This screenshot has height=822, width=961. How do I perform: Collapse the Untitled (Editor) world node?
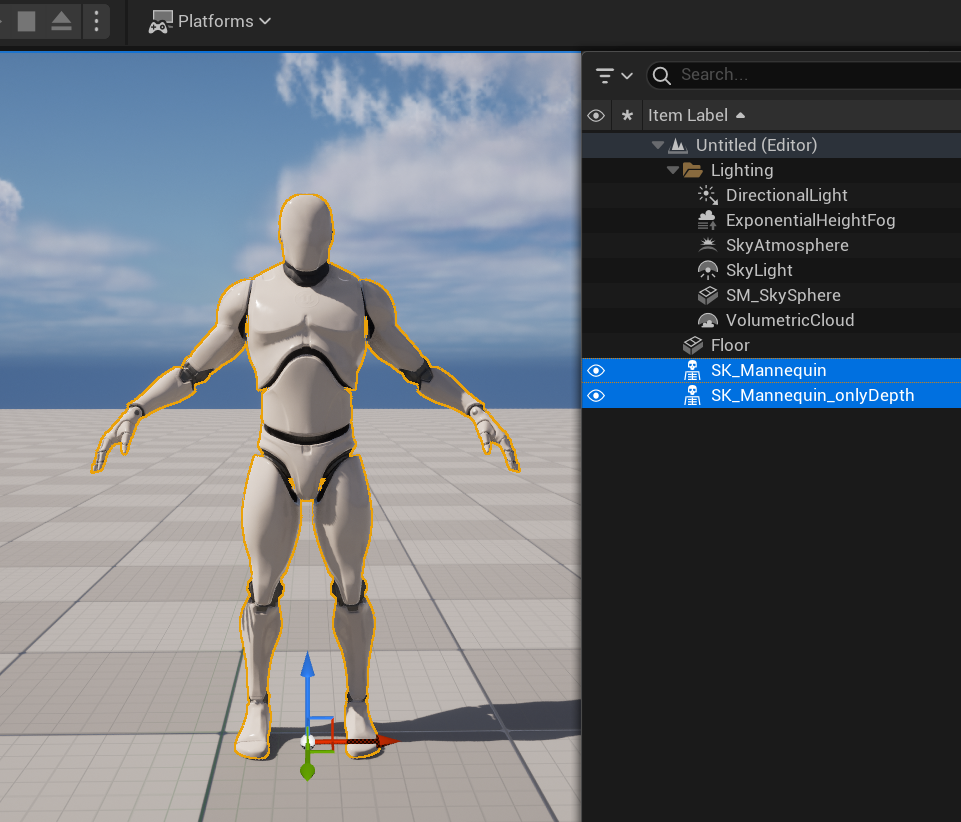(x=657, y=145)
